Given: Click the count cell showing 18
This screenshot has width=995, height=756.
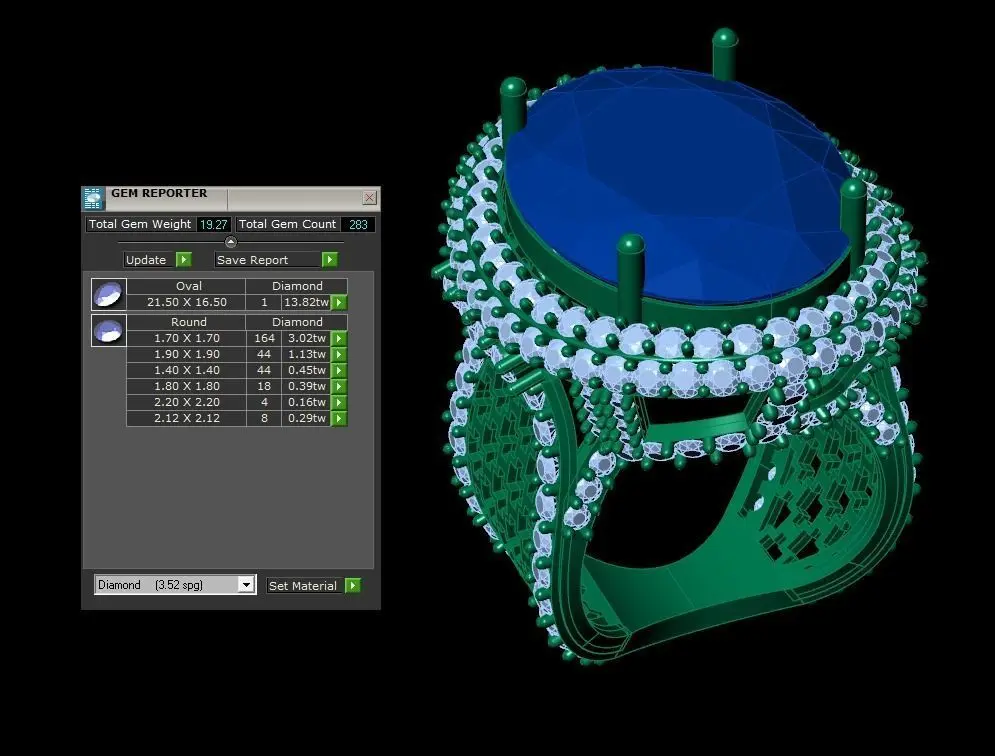Looking at the screenshot, I should click(264, 386).
